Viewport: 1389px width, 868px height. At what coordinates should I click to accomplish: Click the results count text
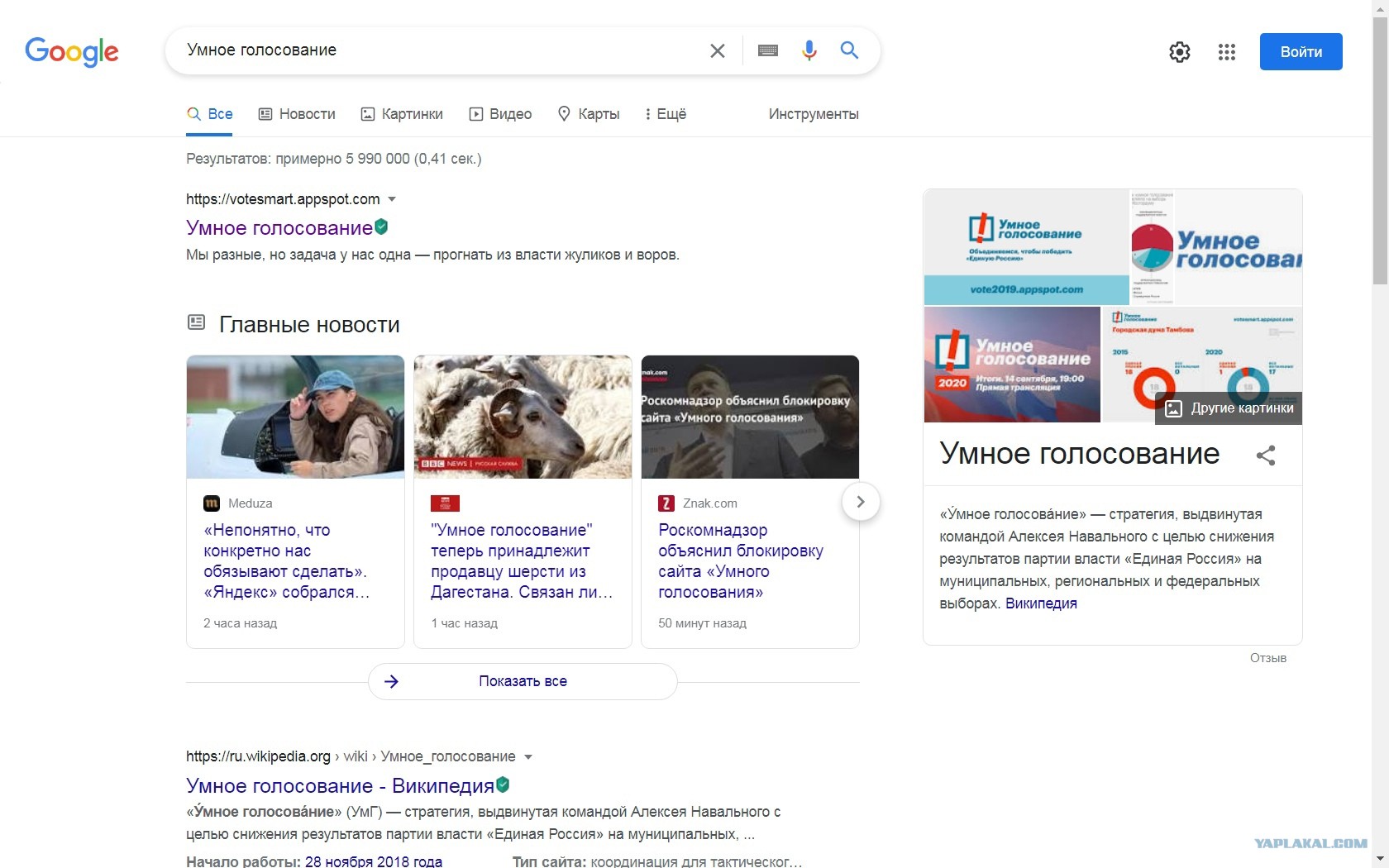tap(333, 159)
